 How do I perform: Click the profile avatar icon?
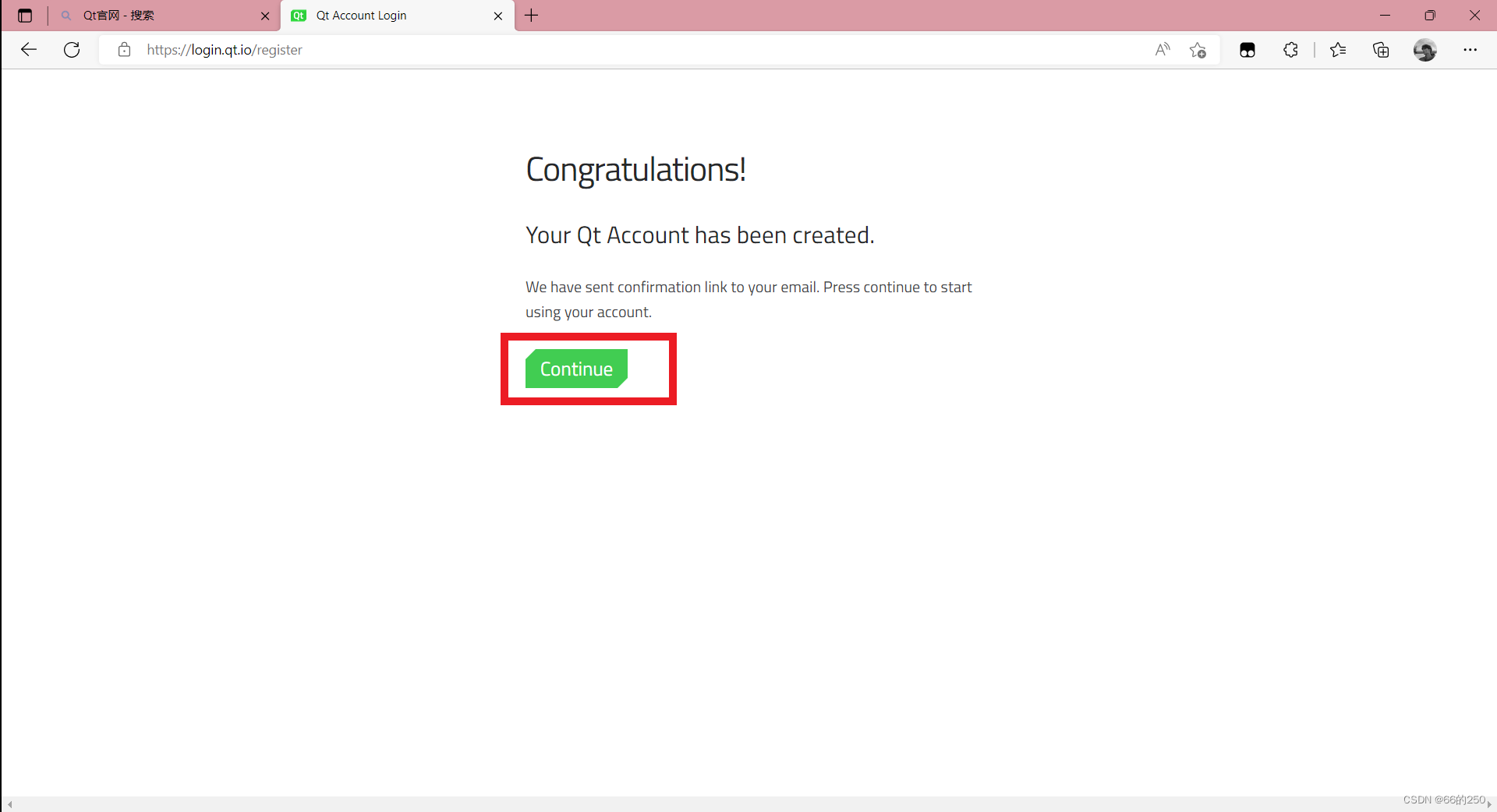pyautogui.click(x=1425, y=50)
